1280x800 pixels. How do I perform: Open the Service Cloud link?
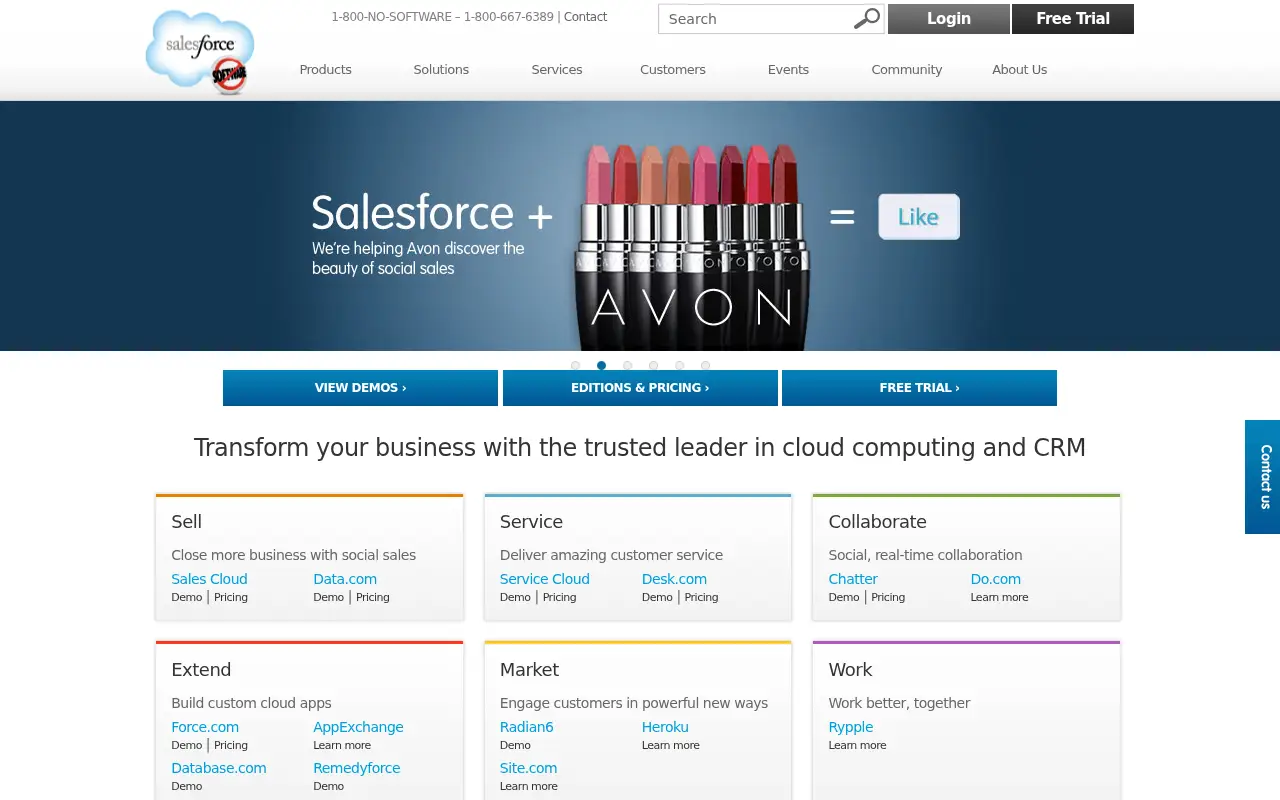pyautogui.click(x=545, y=579)
